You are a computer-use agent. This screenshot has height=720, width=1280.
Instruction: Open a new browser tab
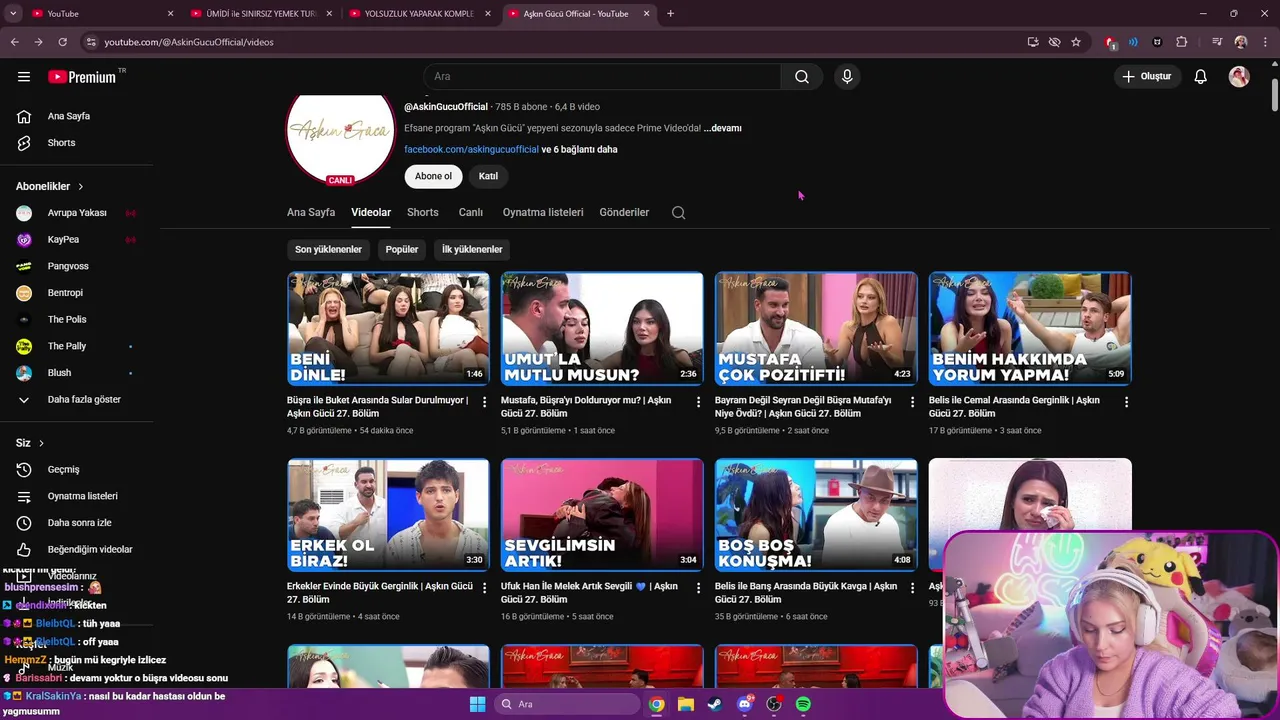(670, 13)
